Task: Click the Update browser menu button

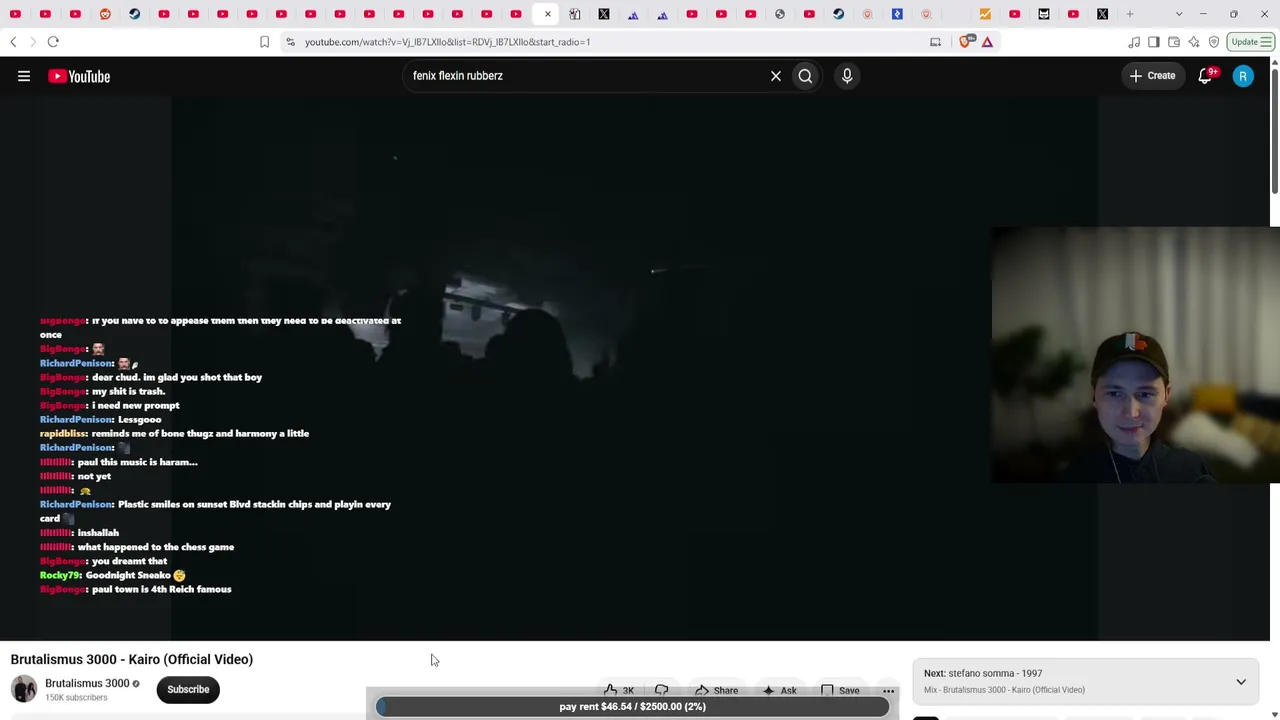Action: tap(1251, 42)
